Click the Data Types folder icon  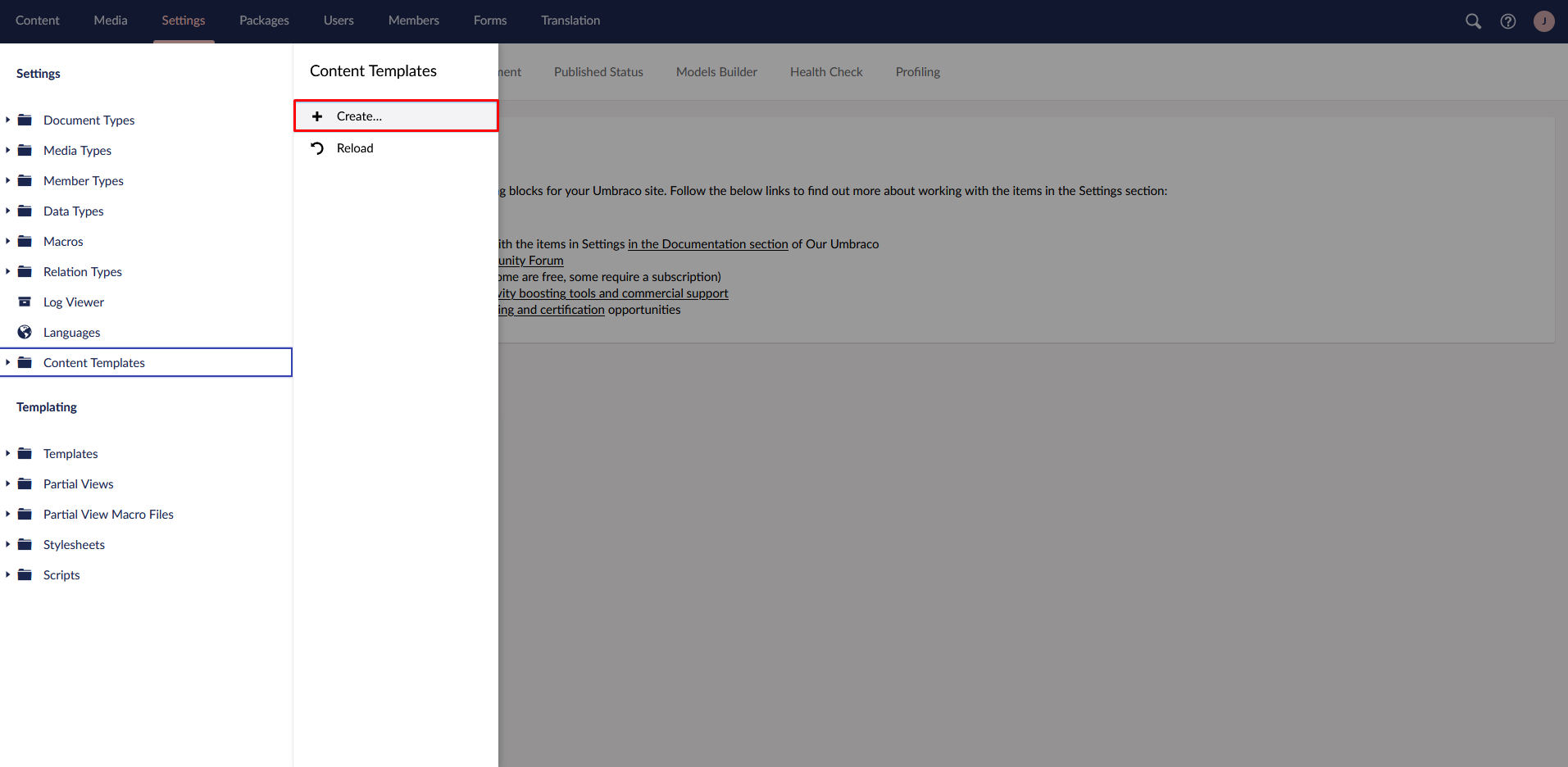point(25,211)
